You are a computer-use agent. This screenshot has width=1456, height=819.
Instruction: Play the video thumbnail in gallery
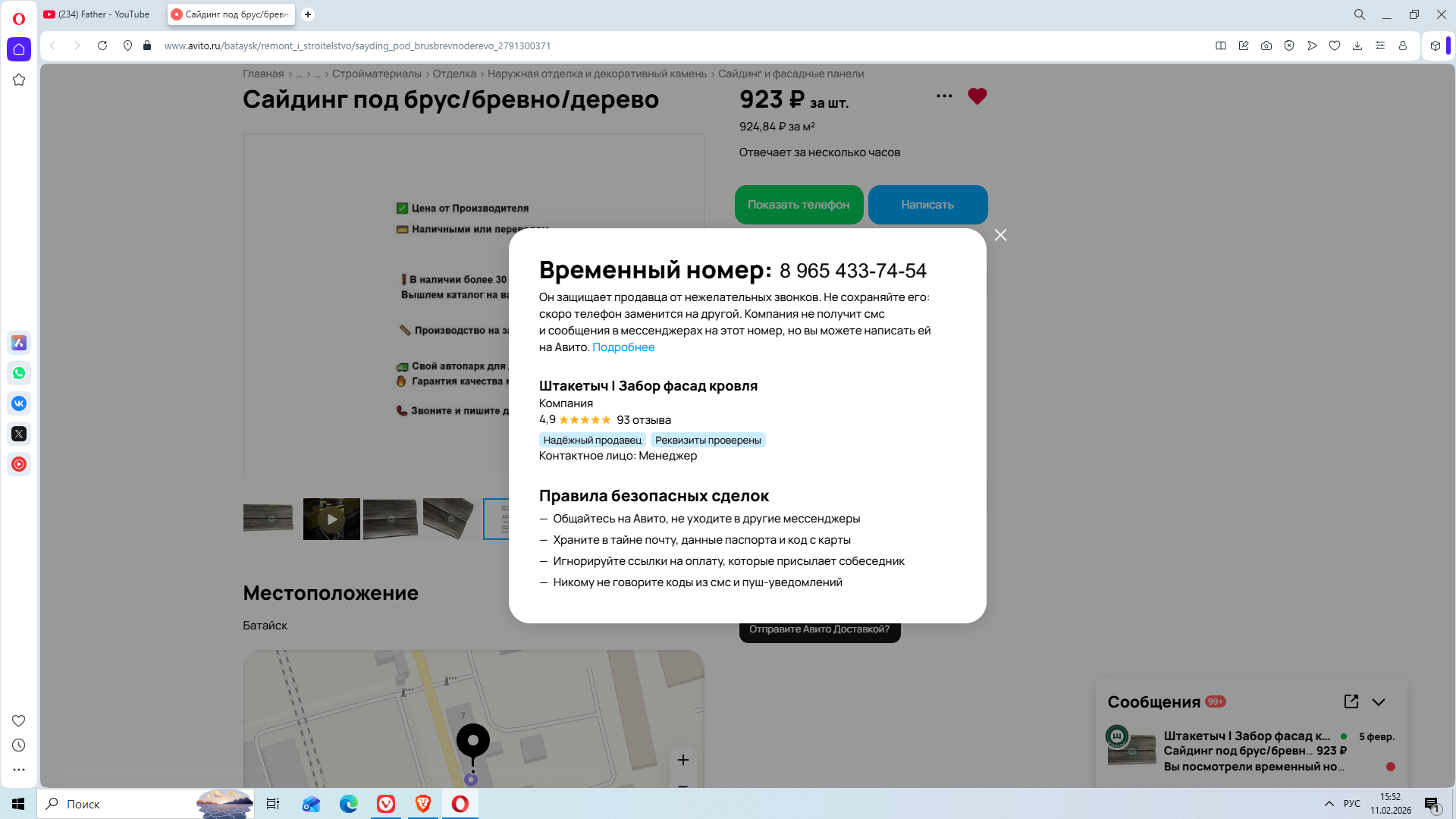tap(331, 519)
